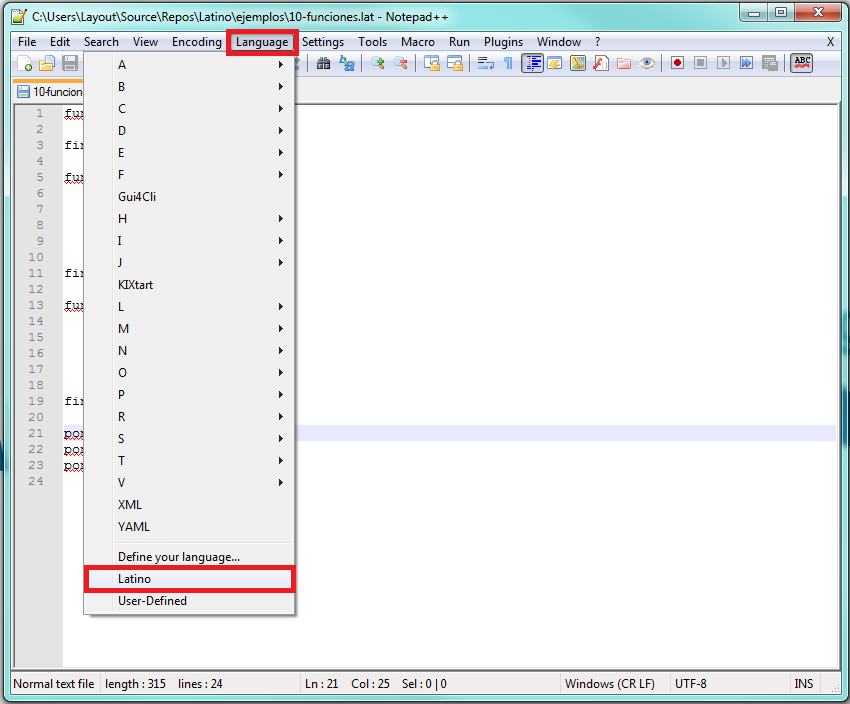Start macro recording with red dot
This screenshot has height=704, width=850.
677,63
